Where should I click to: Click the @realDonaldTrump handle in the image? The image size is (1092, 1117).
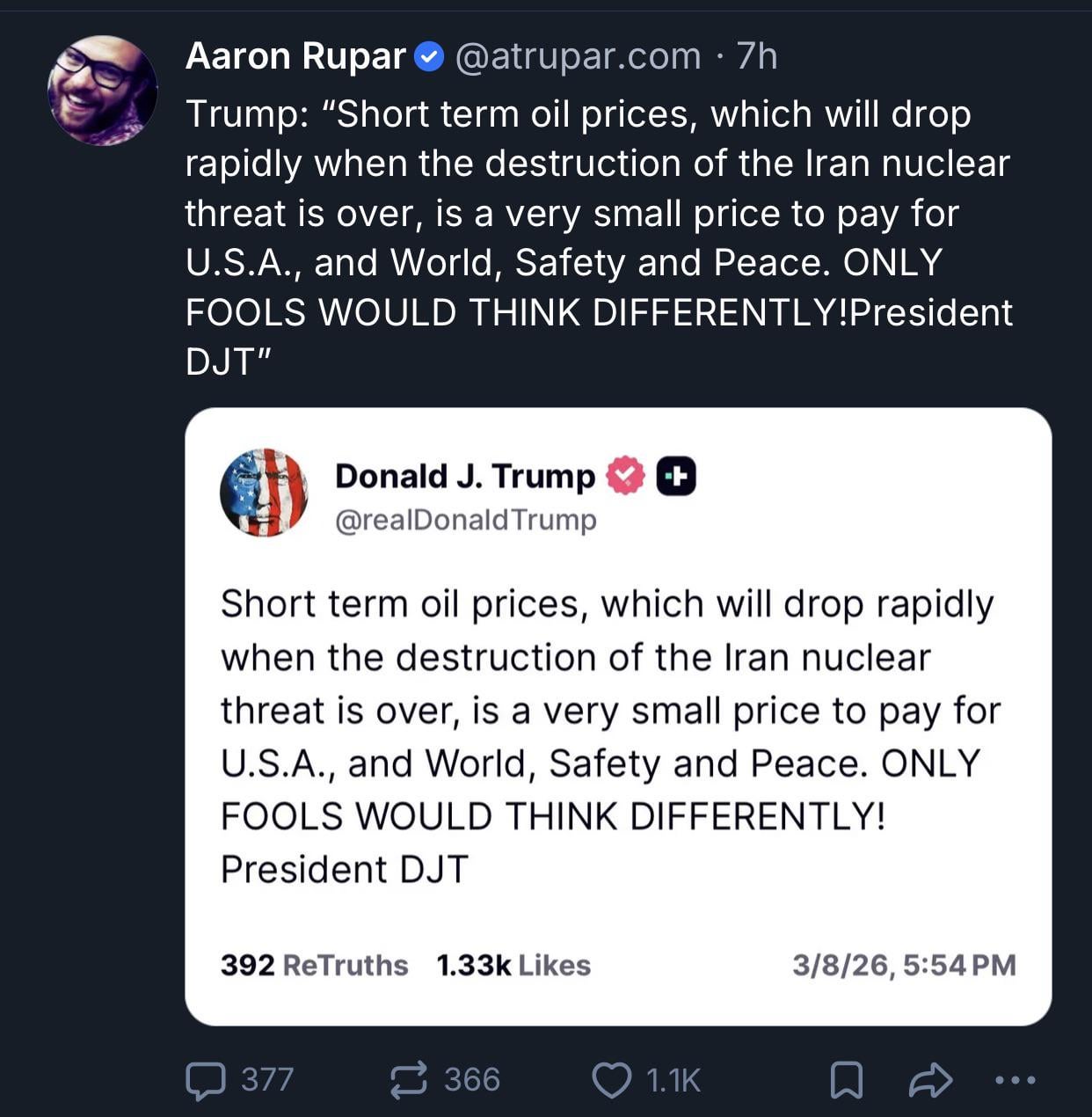click(465, 520)
